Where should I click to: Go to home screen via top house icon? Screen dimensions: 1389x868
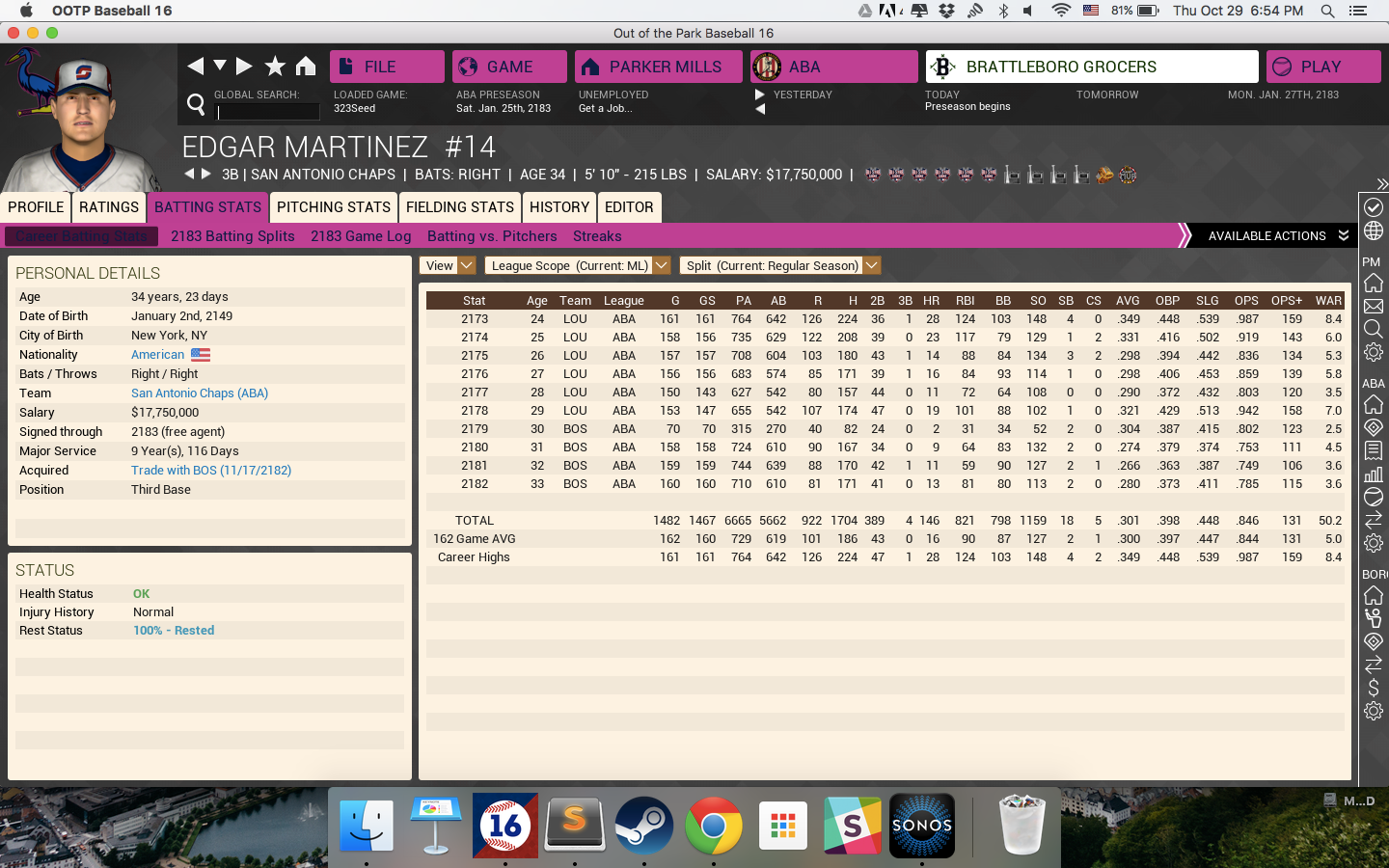(306, 66)
